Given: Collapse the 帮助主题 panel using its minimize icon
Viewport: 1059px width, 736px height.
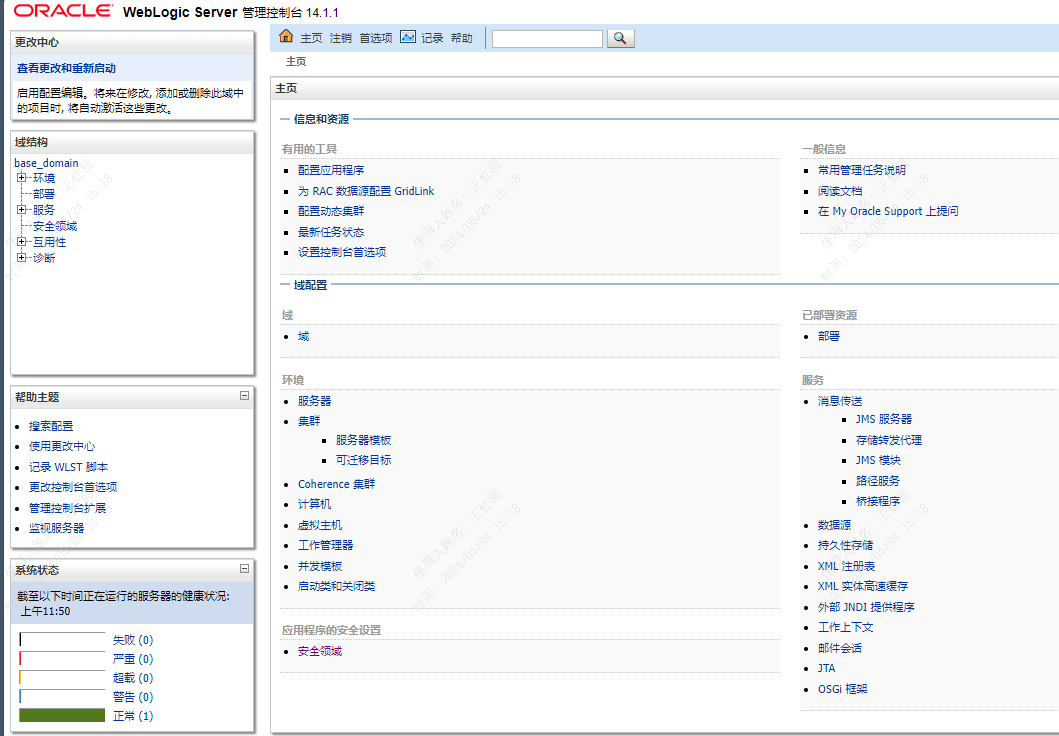Looking at the screenshot, I should tap(244, 396).
